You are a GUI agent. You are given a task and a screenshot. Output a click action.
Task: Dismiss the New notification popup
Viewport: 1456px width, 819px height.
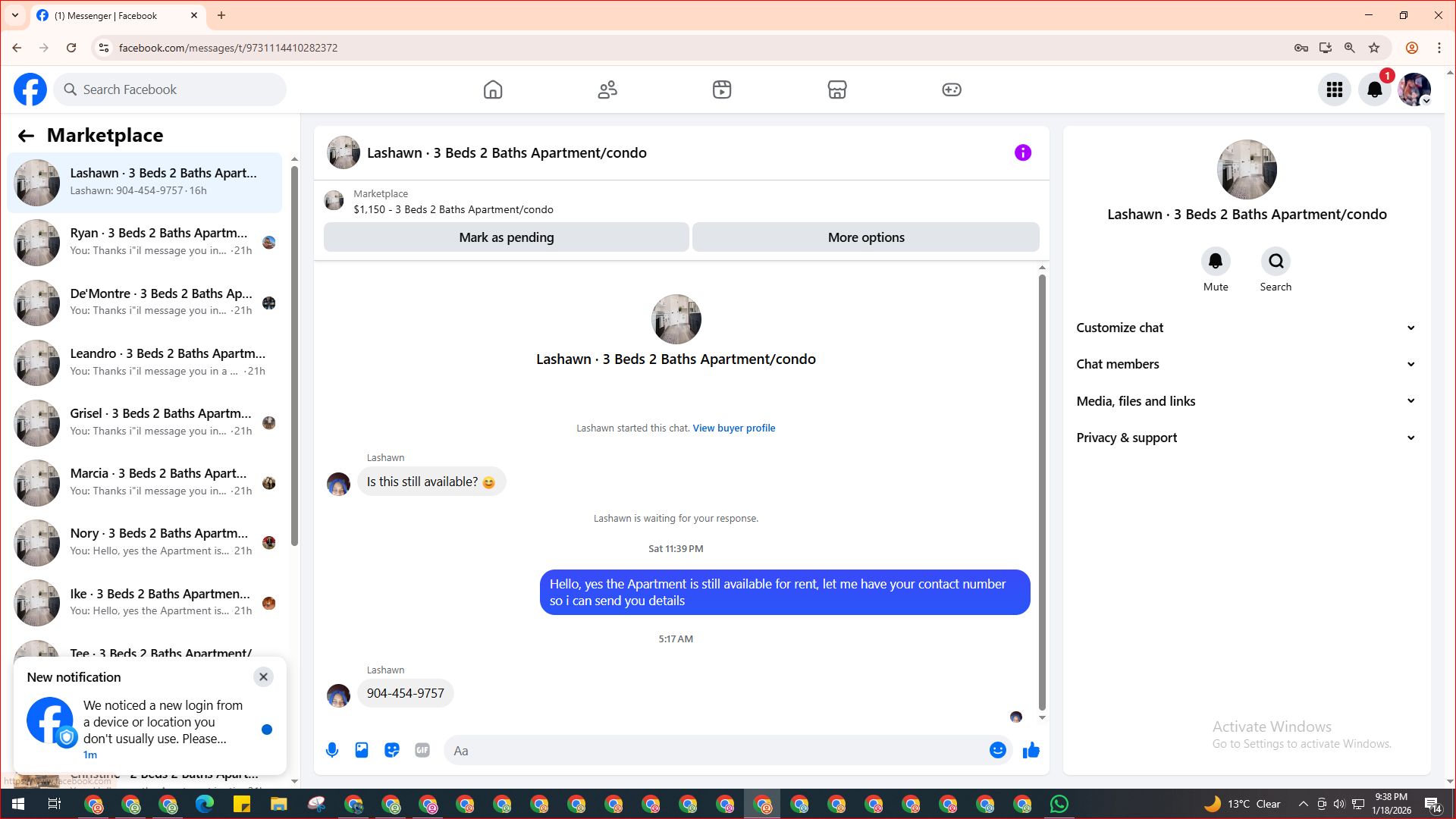point(263,676)
